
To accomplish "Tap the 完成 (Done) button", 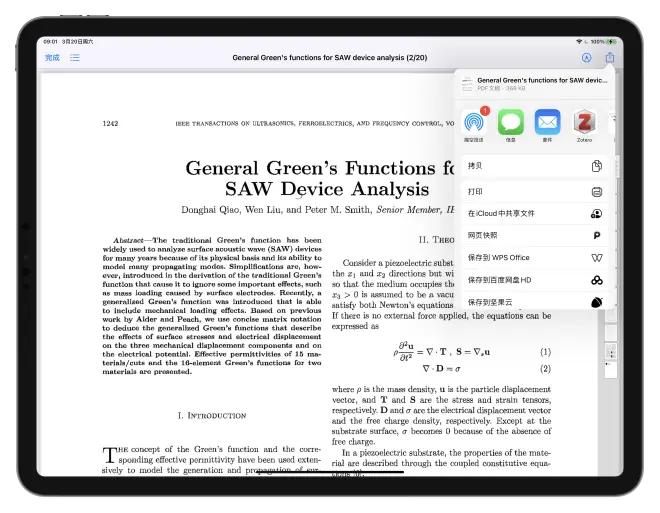I will click(52, 58).
